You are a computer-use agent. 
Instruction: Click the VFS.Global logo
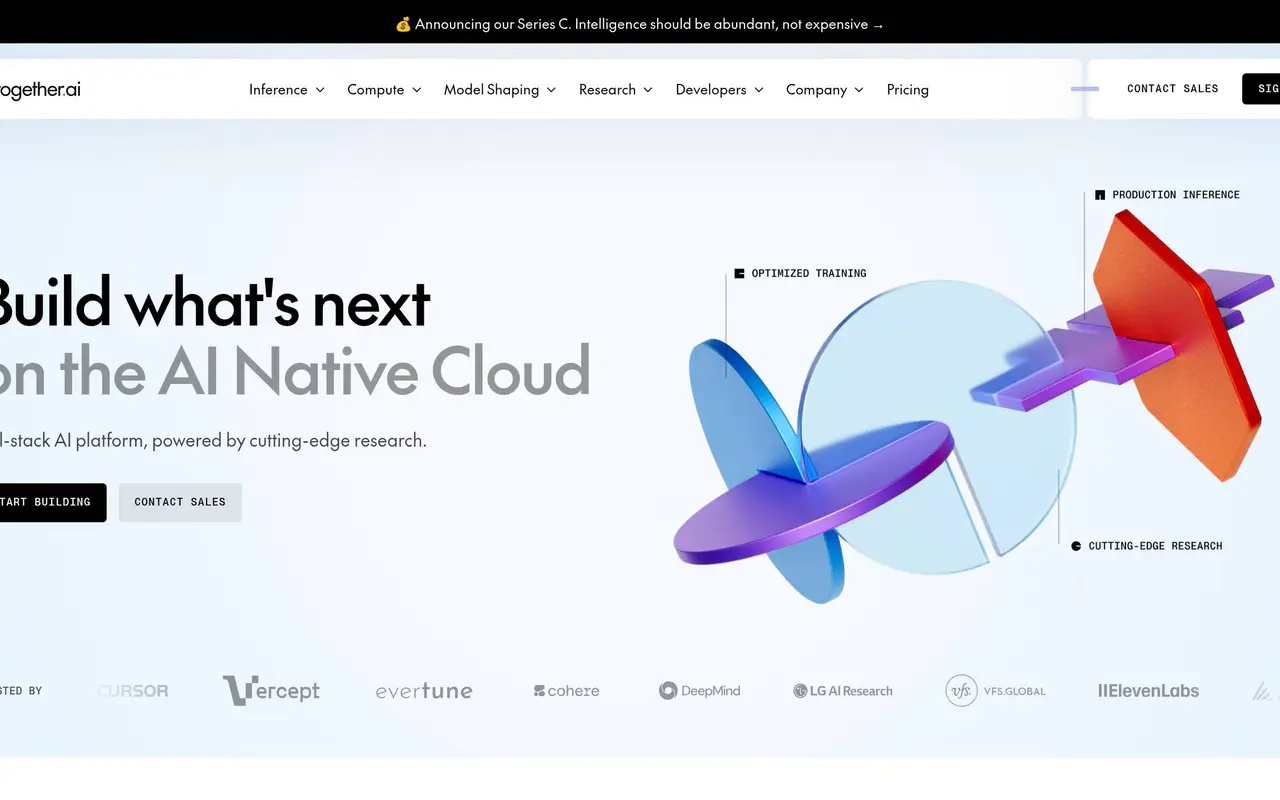[996, 691]
